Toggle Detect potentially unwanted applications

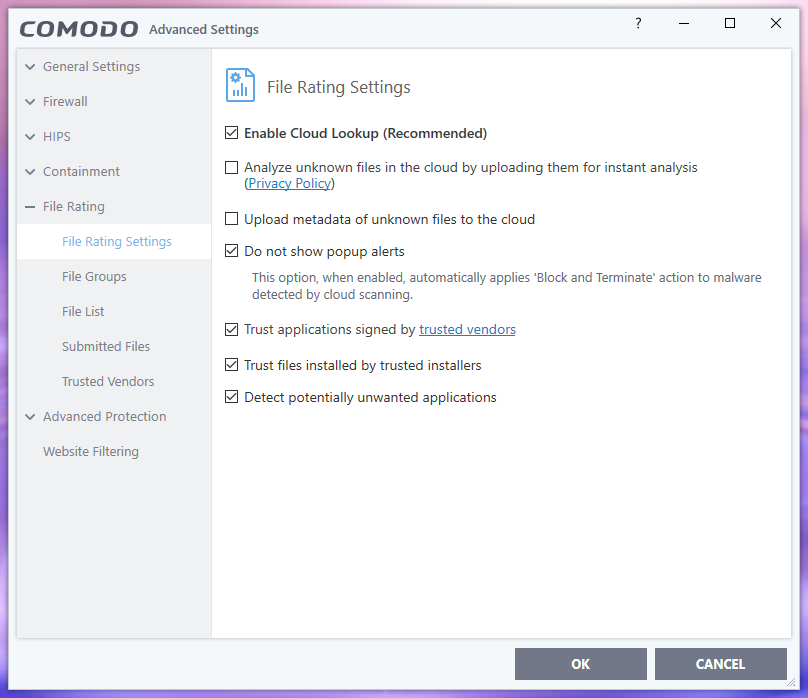click(232, 397)
